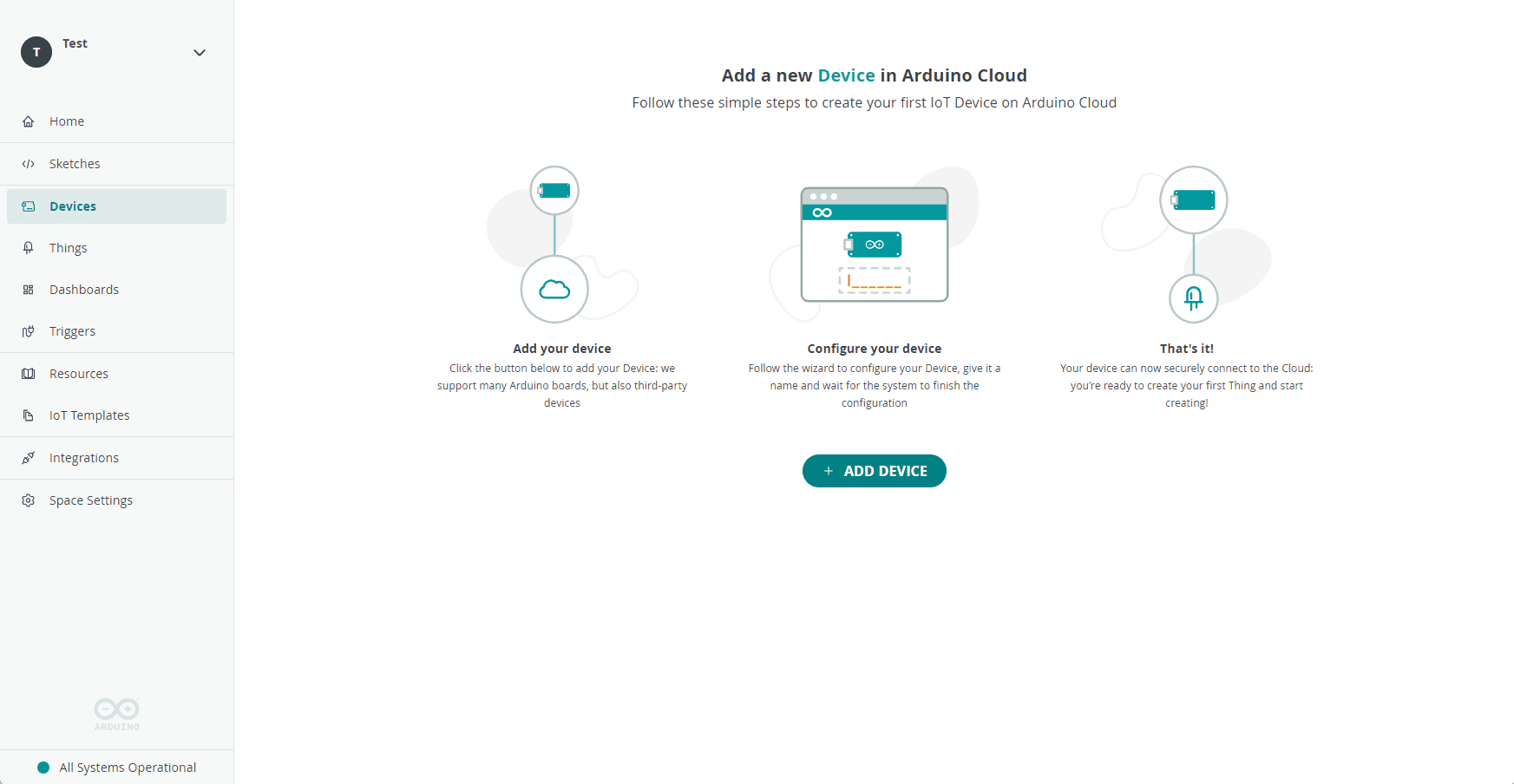Image resolution: width=1514 pixels, height=784 pixels.
Task: Click the Things bell icon
Action: [x=29, y=247]
